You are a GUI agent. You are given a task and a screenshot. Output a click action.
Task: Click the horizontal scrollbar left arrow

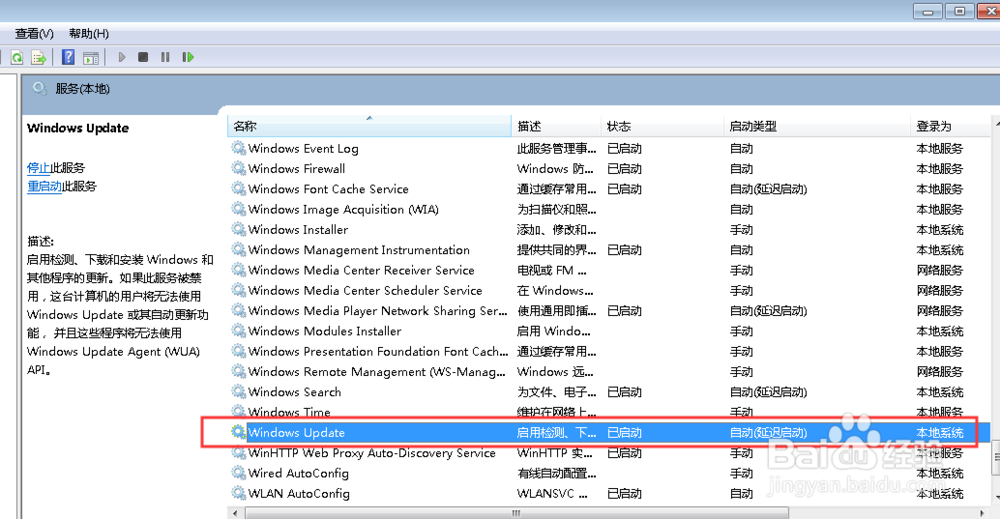click(235, 513)
